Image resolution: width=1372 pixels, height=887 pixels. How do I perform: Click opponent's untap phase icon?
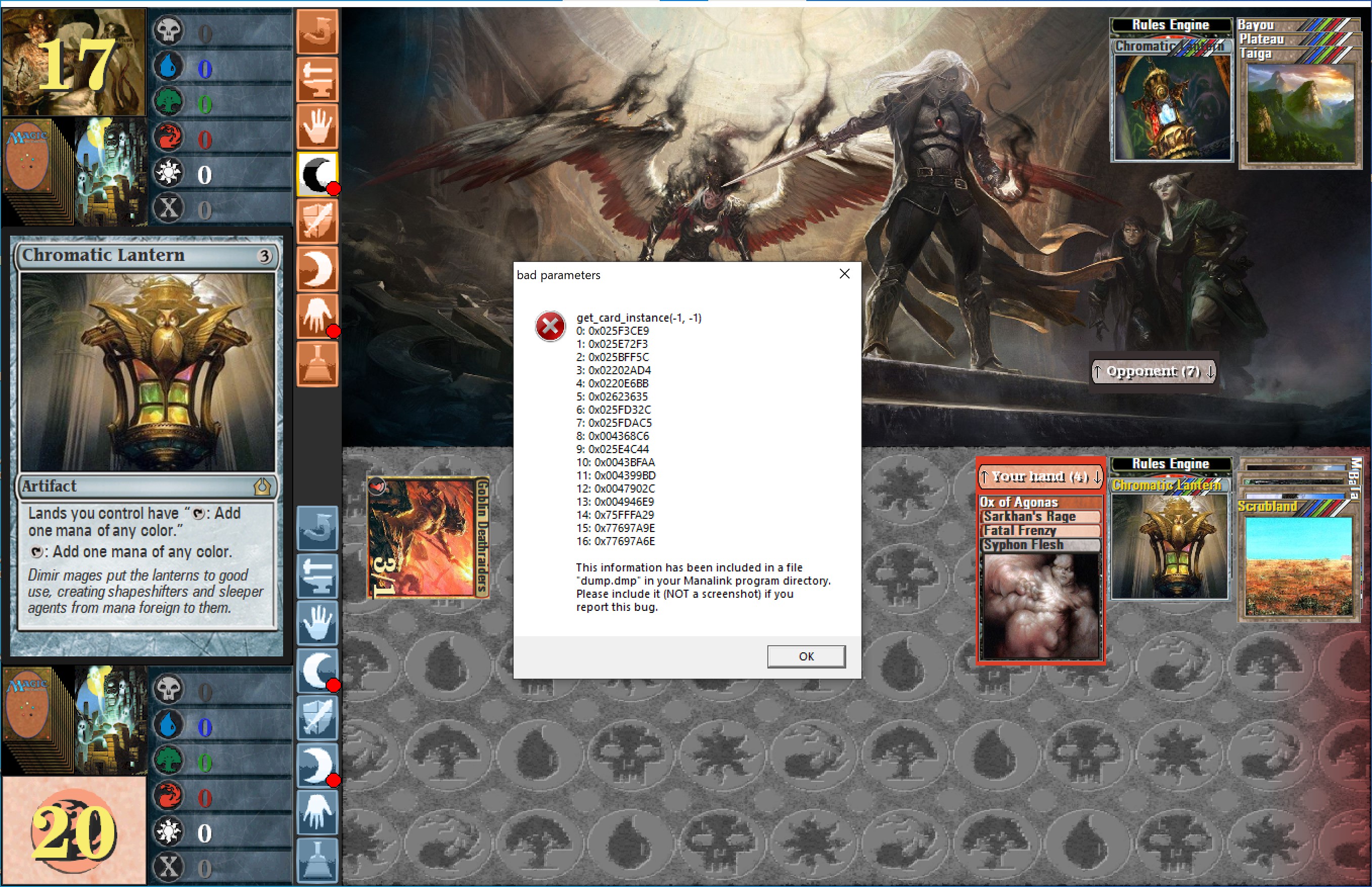(317, 31)
